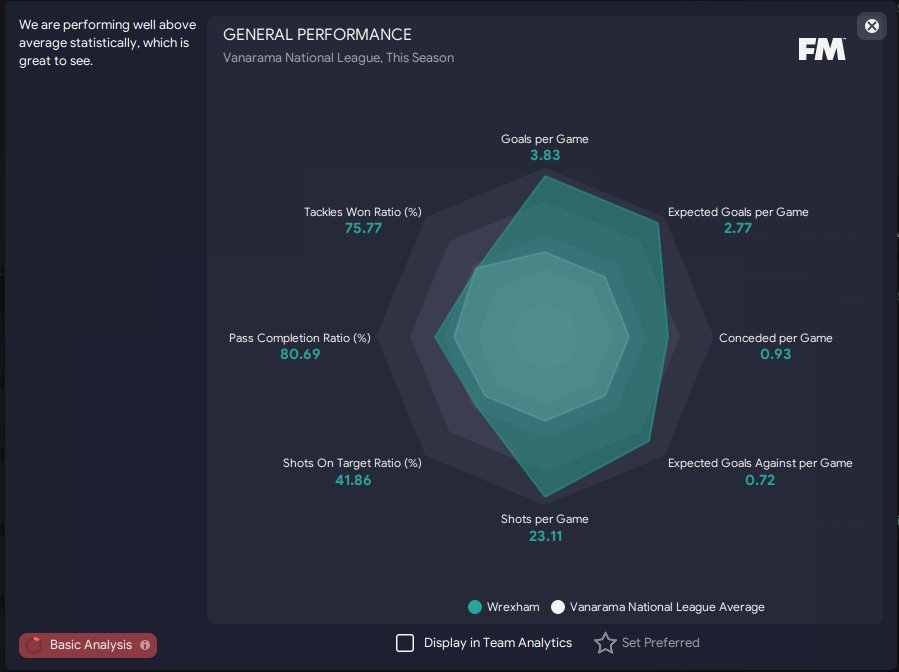
Task: Select the Goals per Game axis label
Action: coord(545,139)
